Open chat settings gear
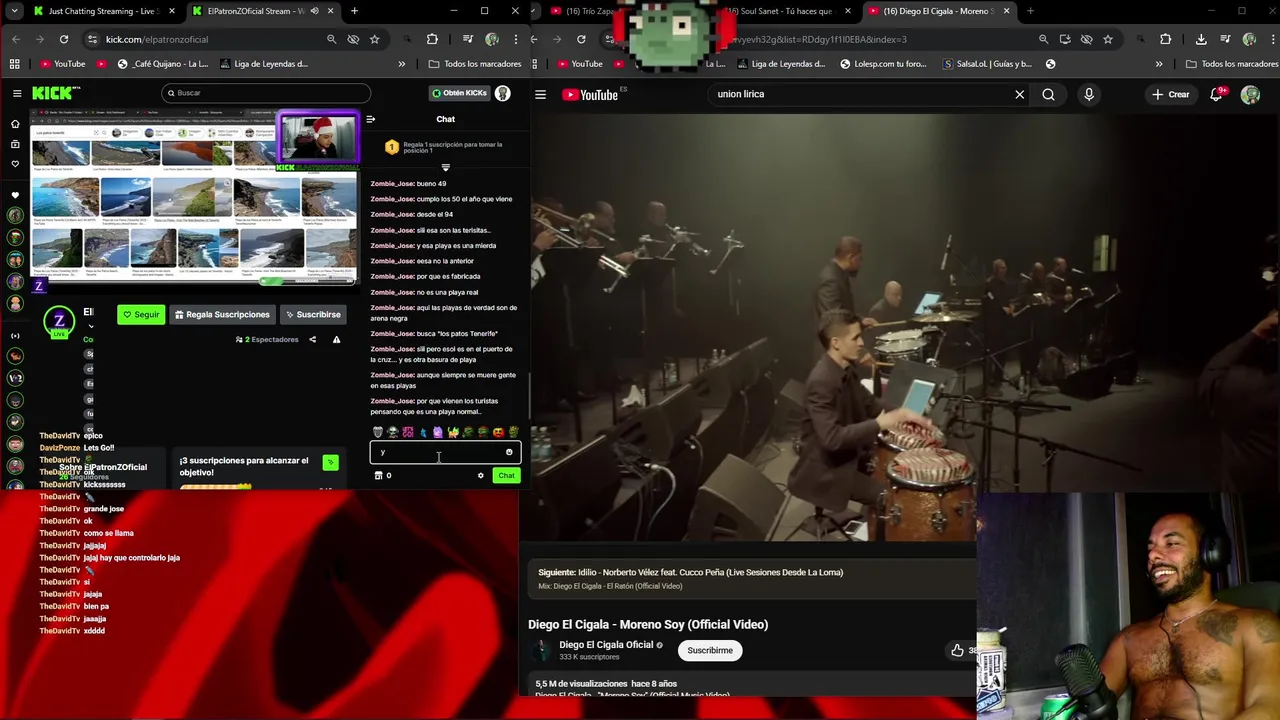 pyautogui.click(x=480, y=475)
